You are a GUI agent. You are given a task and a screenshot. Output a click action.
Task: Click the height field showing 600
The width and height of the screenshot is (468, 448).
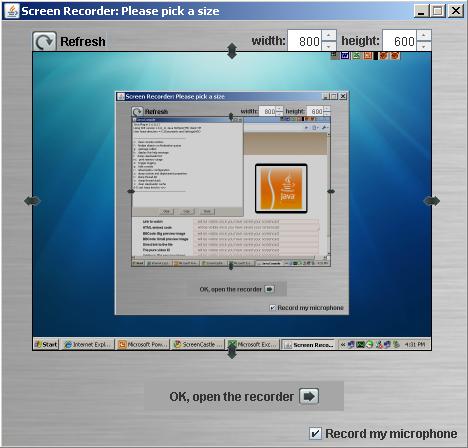pos(400,41)
